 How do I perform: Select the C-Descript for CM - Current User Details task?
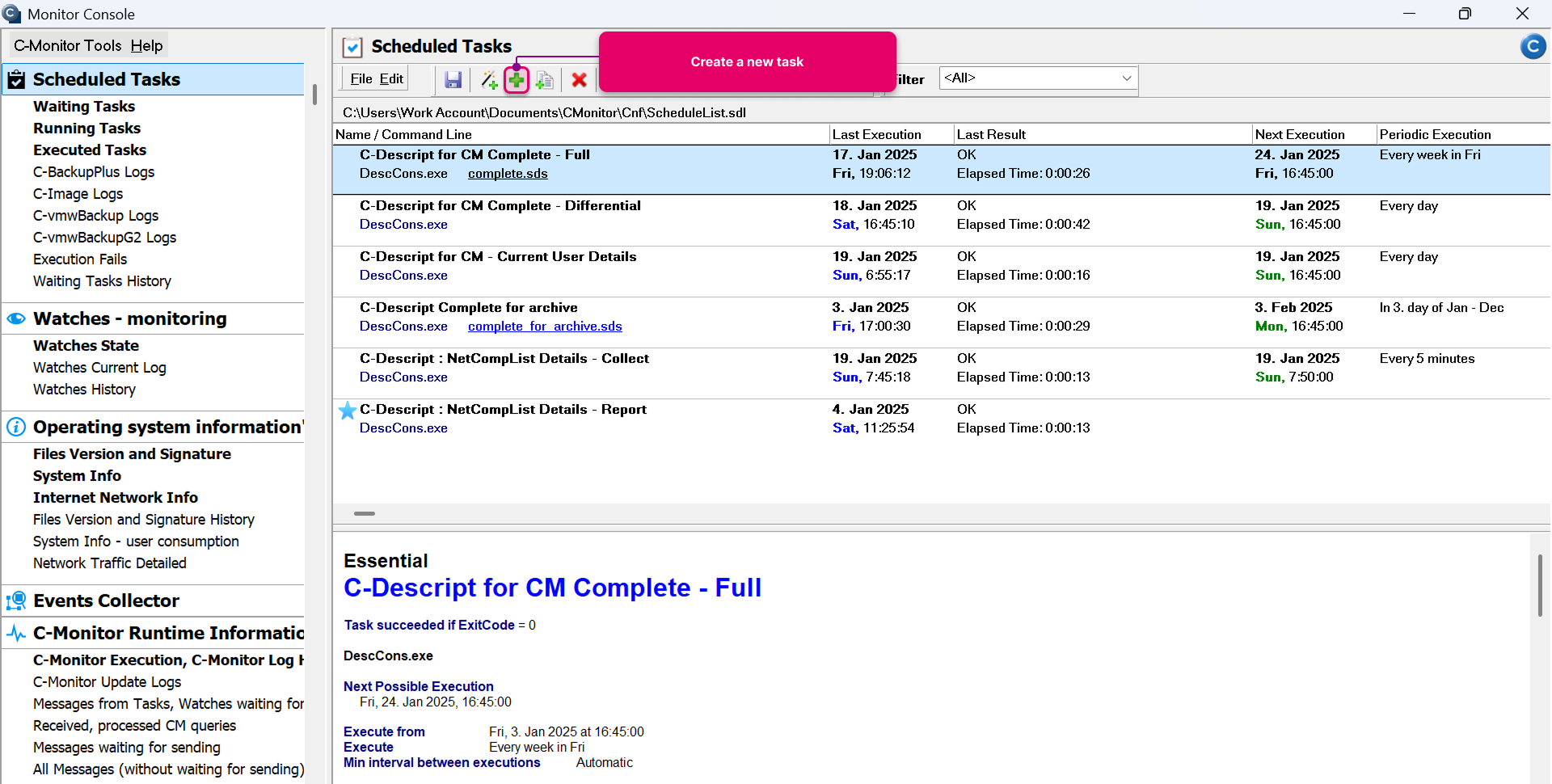pos(941,271)
